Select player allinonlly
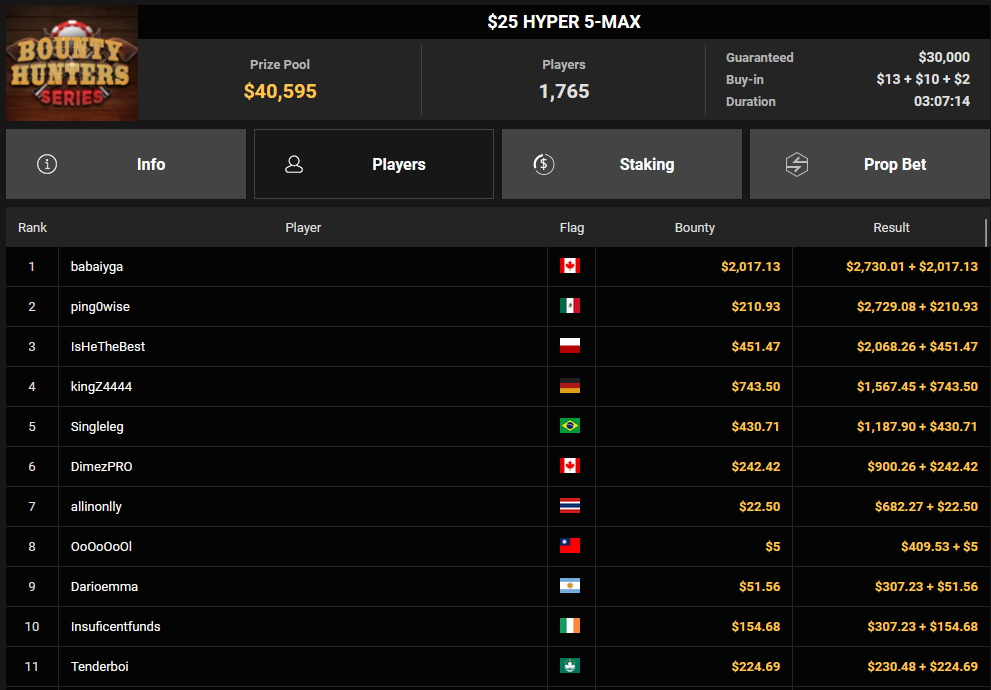The image size is (991, 690). click(x=96, y=507)
